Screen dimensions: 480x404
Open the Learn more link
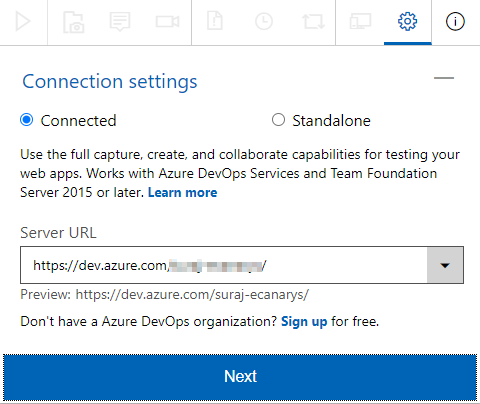pyautogui.click(x=183, y=193)
